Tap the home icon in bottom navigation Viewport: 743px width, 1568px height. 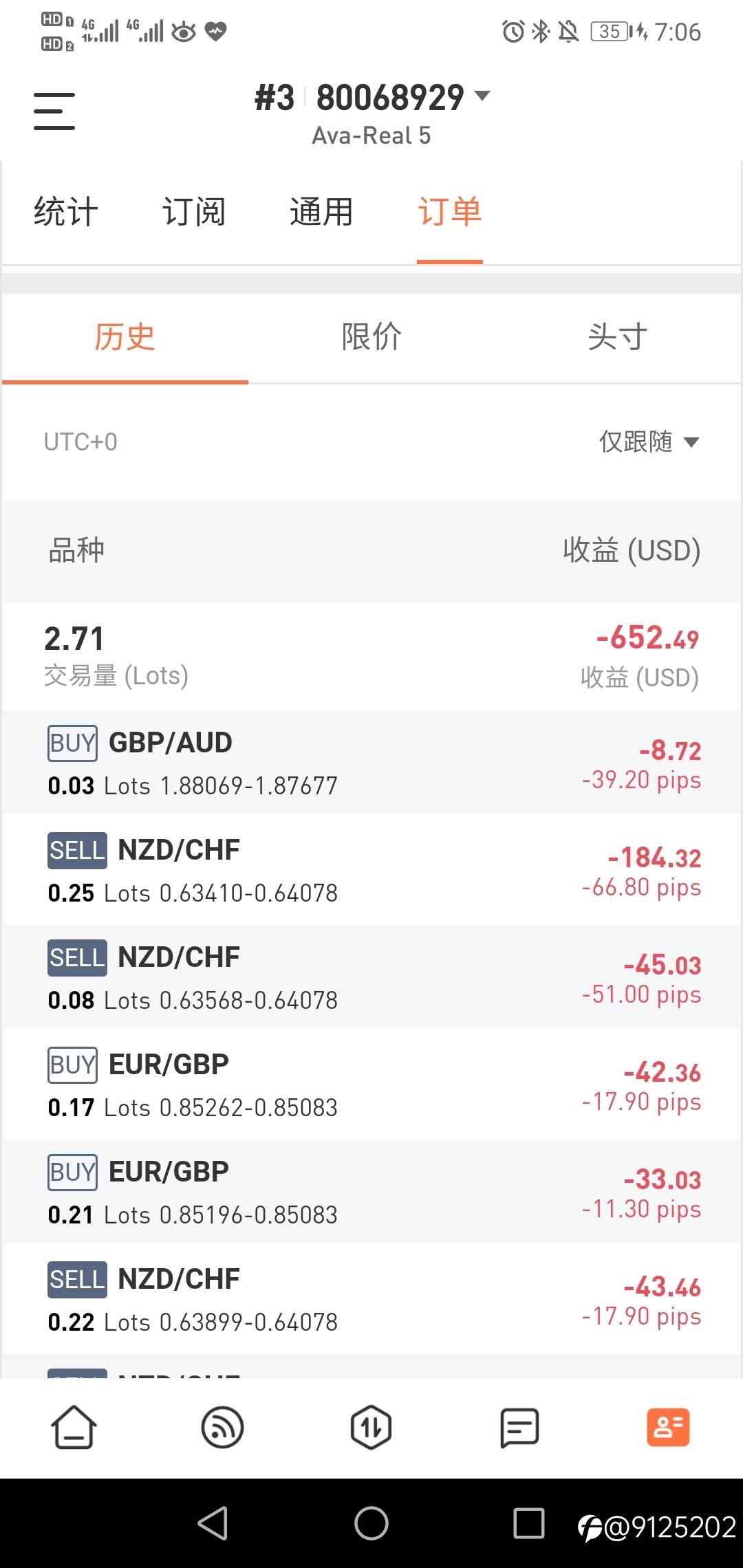click(74, 1428)
